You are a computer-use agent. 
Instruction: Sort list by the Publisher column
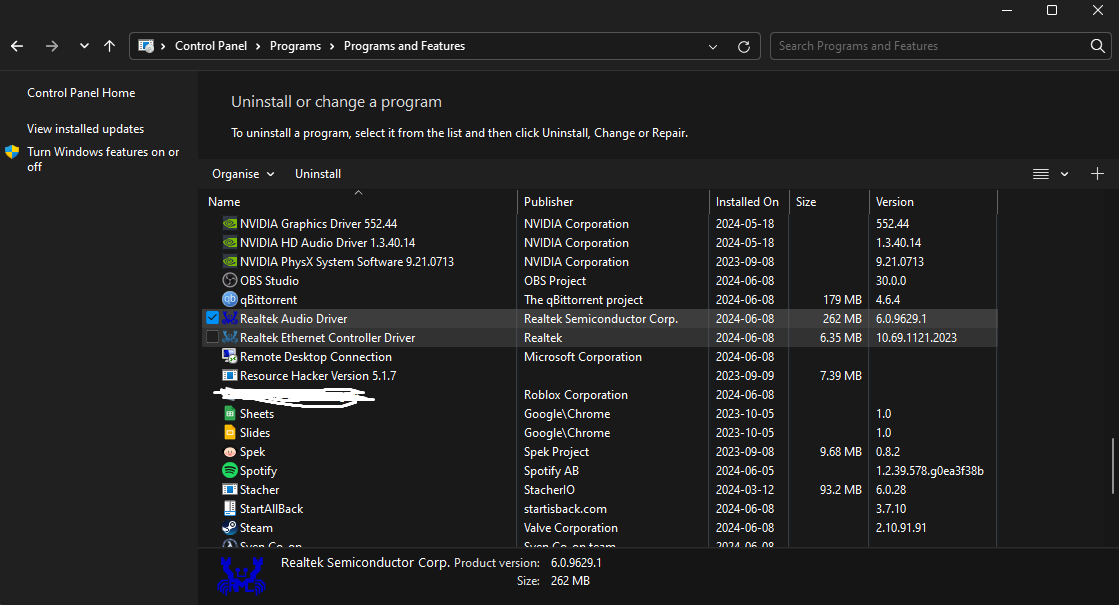click(549, 202)
